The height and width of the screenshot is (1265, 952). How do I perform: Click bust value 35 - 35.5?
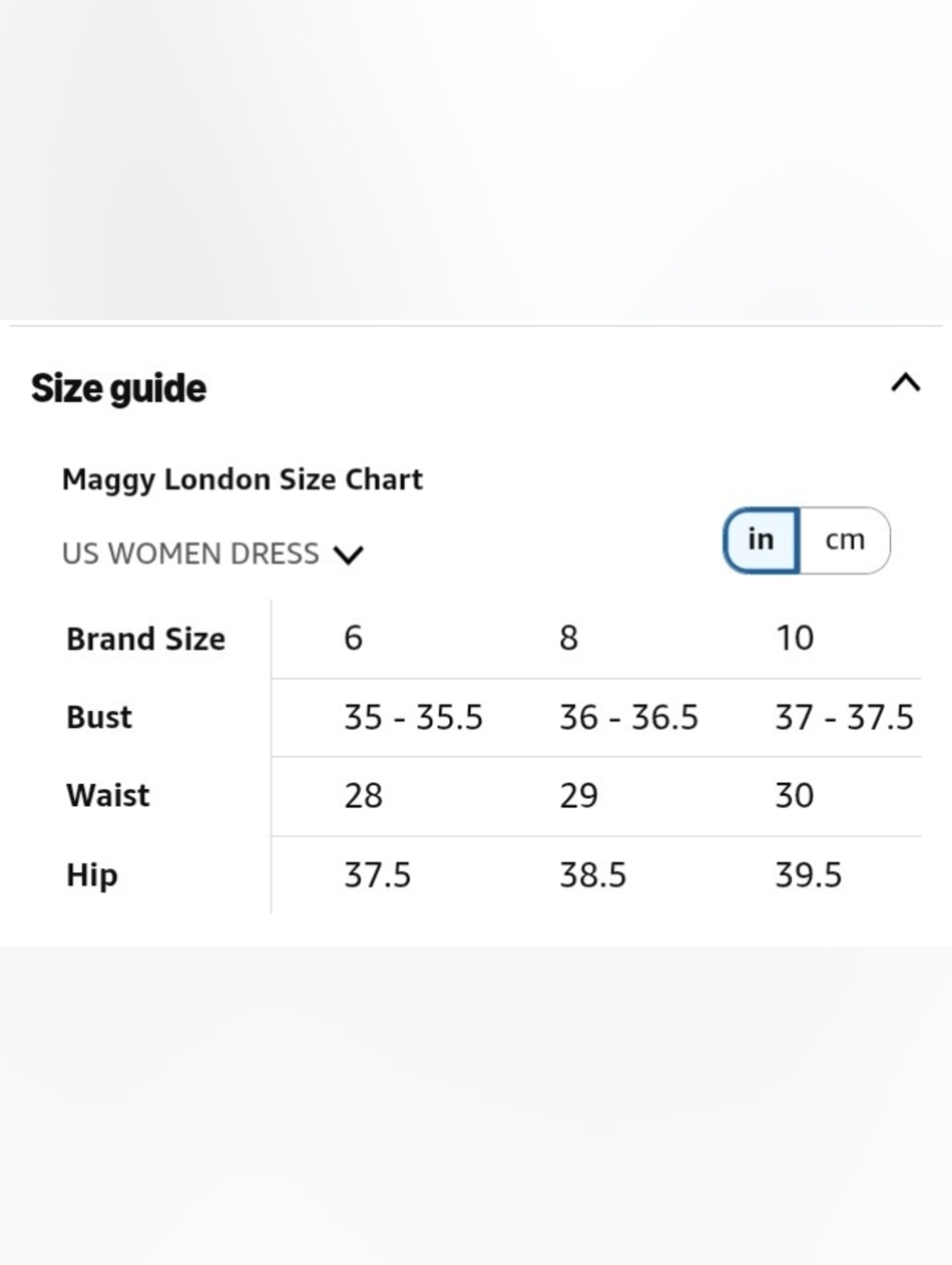tap(413, 717)
